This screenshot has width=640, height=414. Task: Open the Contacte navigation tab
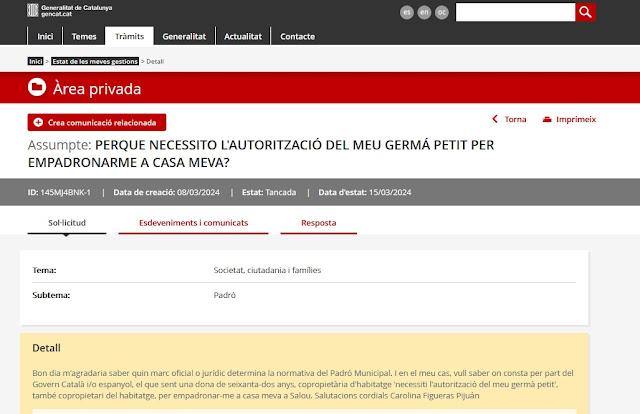297,36
